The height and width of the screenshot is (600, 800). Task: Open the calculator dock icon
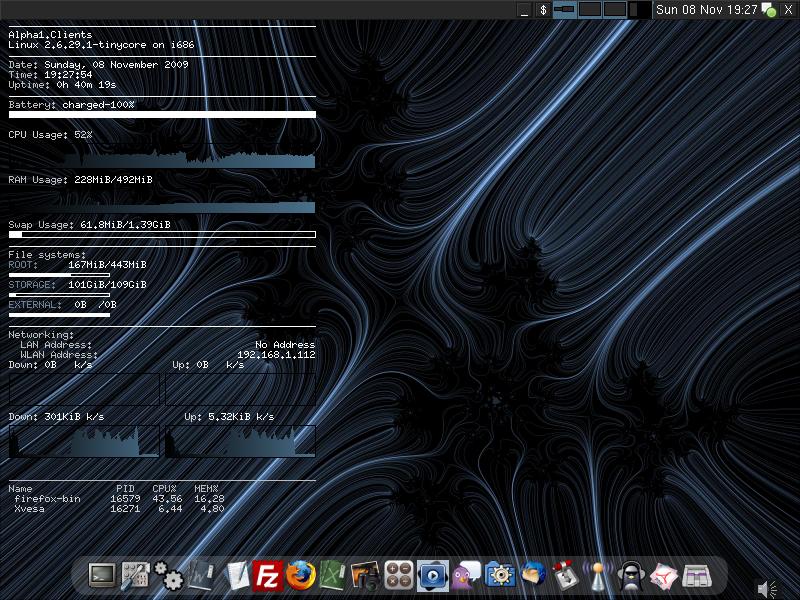pyautogui.click(x=400, y=575)
